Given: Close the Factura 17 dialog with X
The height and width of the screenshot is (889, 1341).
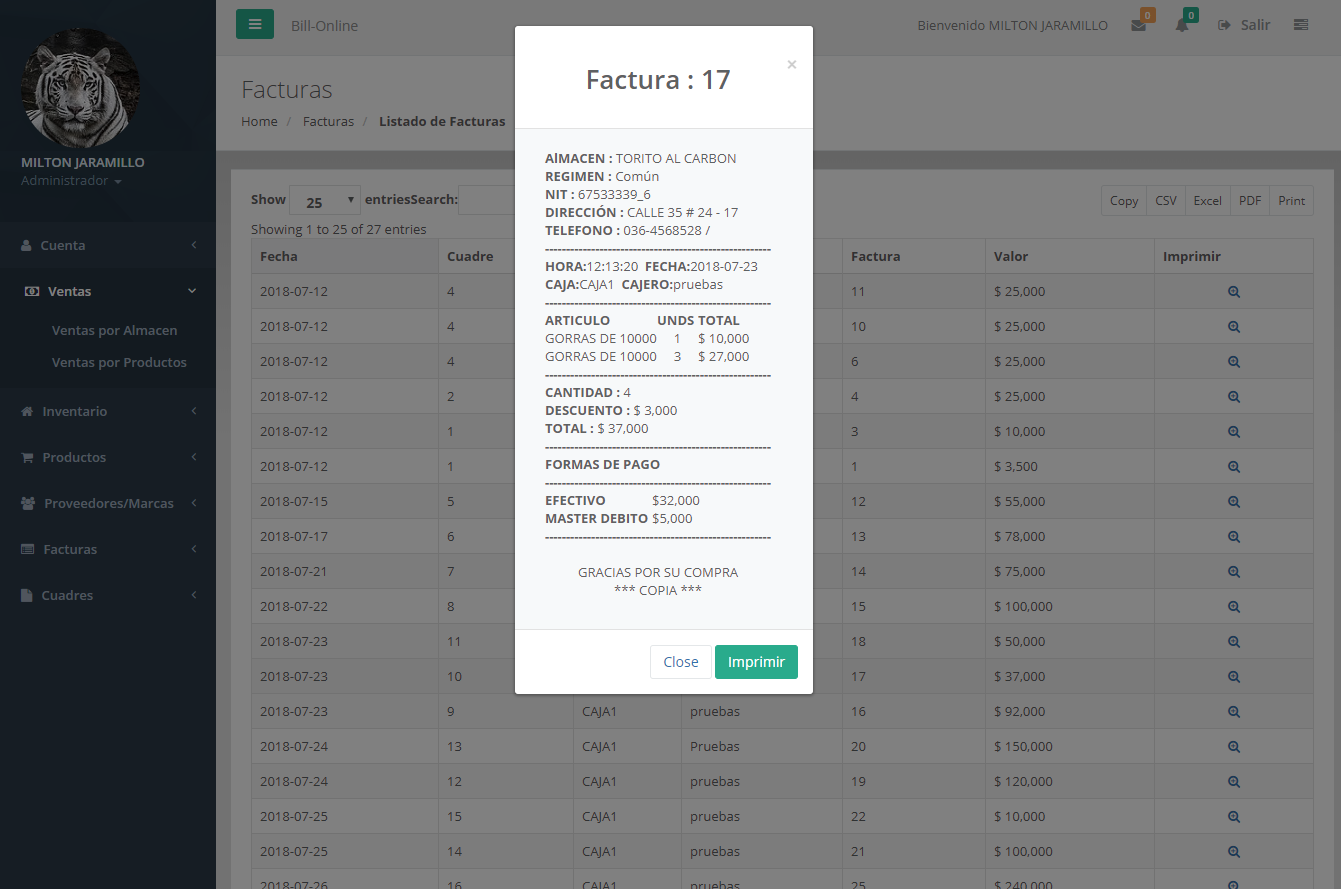Looking at the screenshot, I should tap(791, 65).
